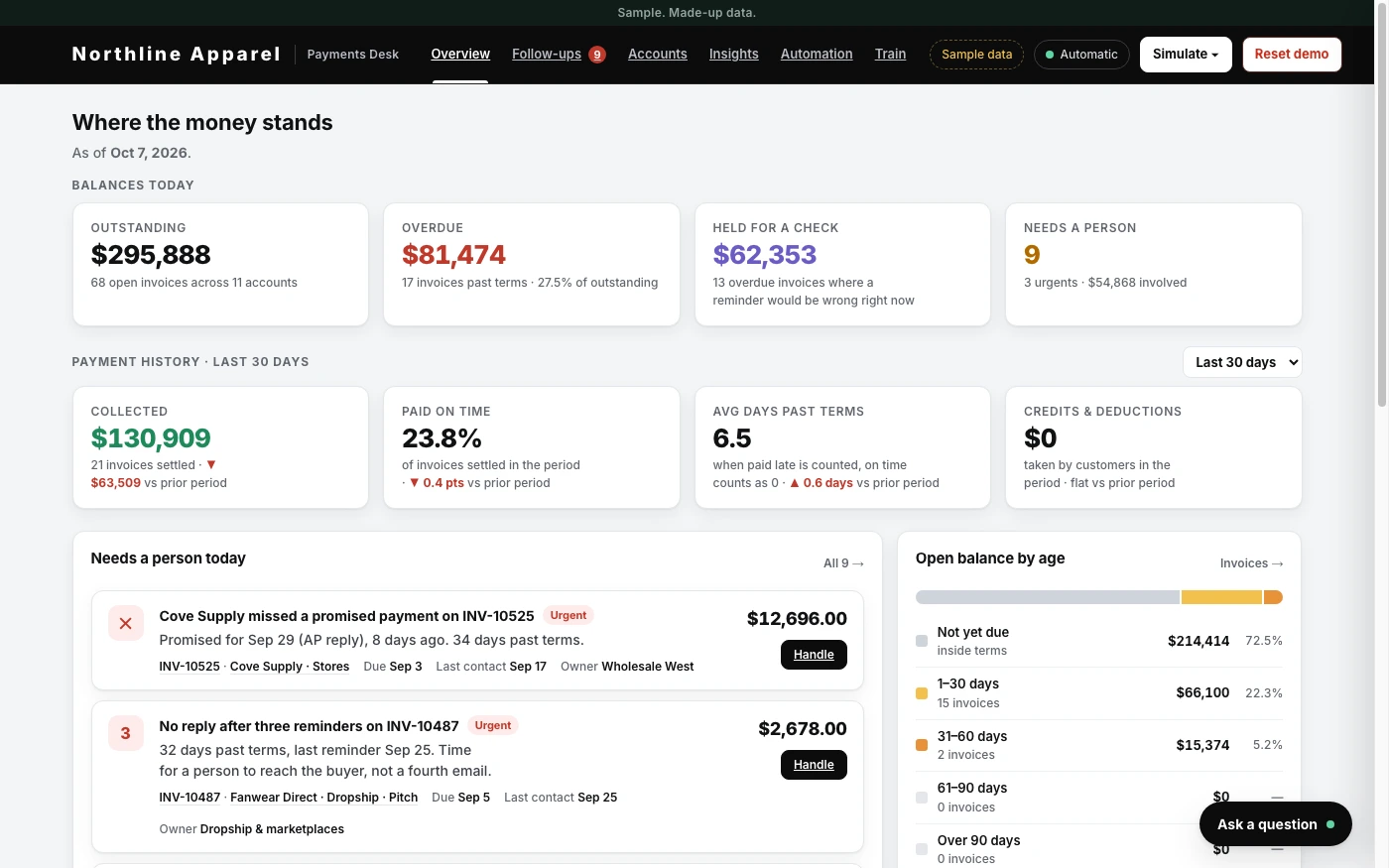The width and height of the screenshot is (1389, 868).
Task: Click Handle for Cove Supply INV-10525
Action: coord(814,655)
